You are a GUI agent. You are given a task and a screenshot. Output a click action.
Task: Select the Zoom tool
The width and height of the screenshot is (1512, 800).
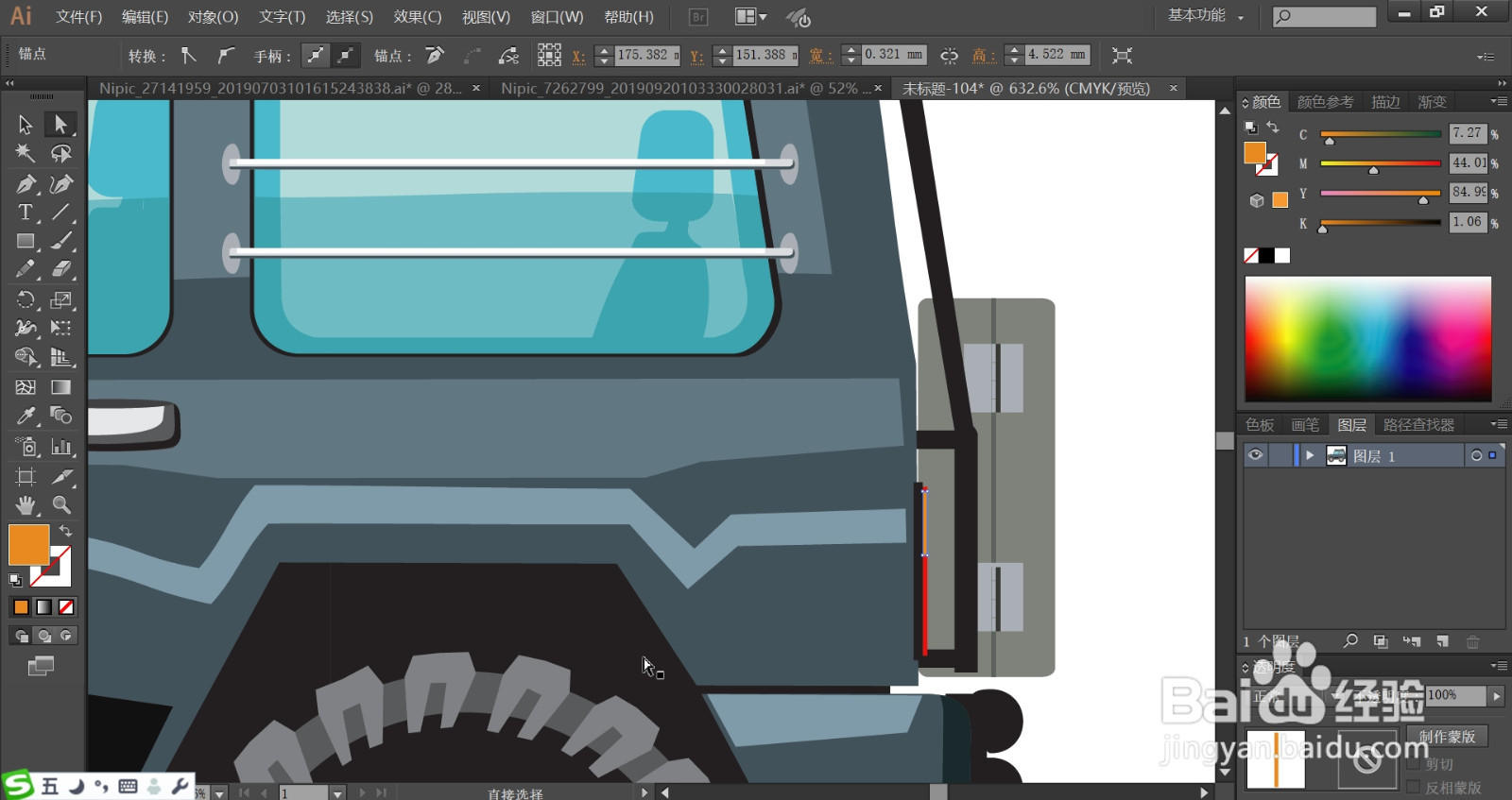[60, 504]
